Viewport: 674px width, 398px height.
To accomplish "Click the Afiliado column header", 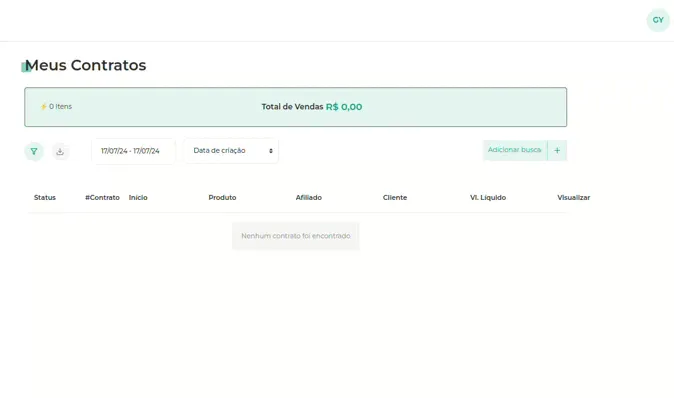I will pyautogui.click(x=309, y=198).
